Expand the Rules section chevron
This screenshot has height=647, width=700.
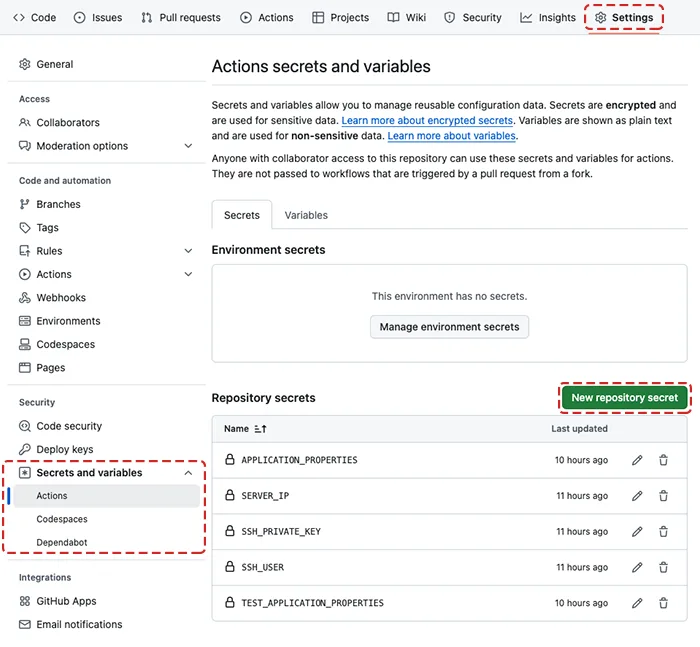[x=188, y=251]
